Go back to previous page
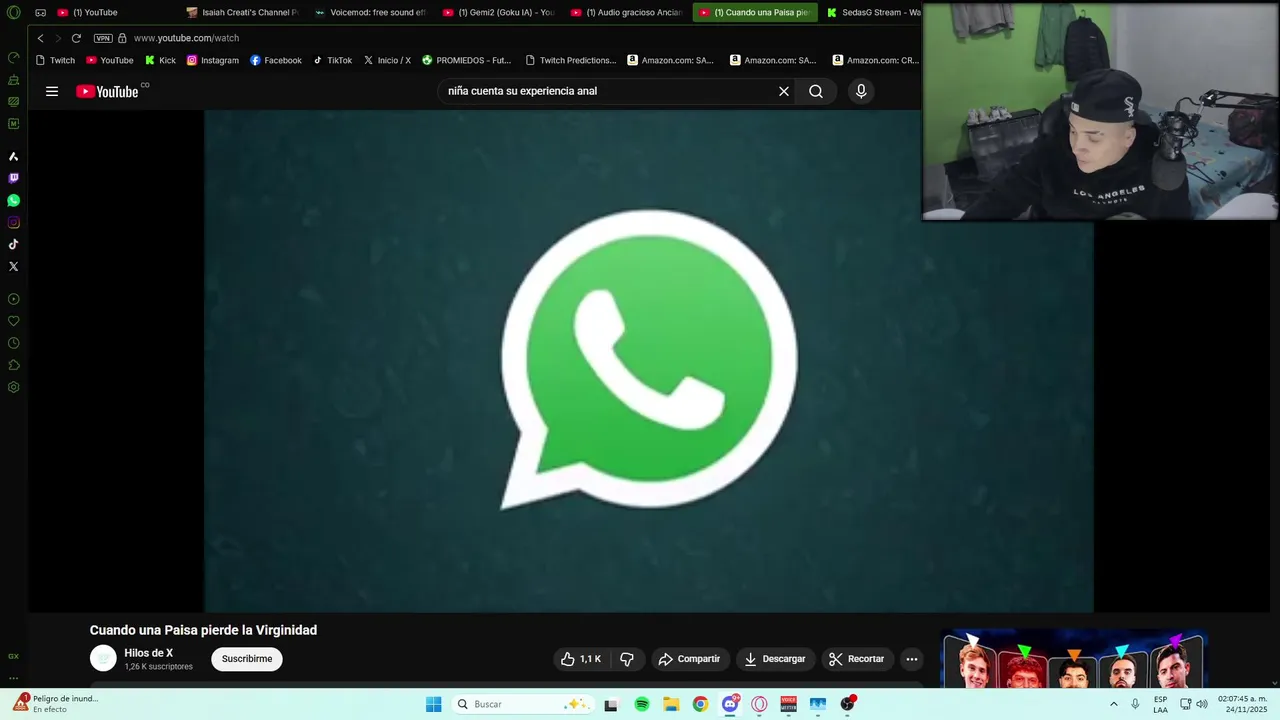1280x720 pixels. (x=40, y=38)
